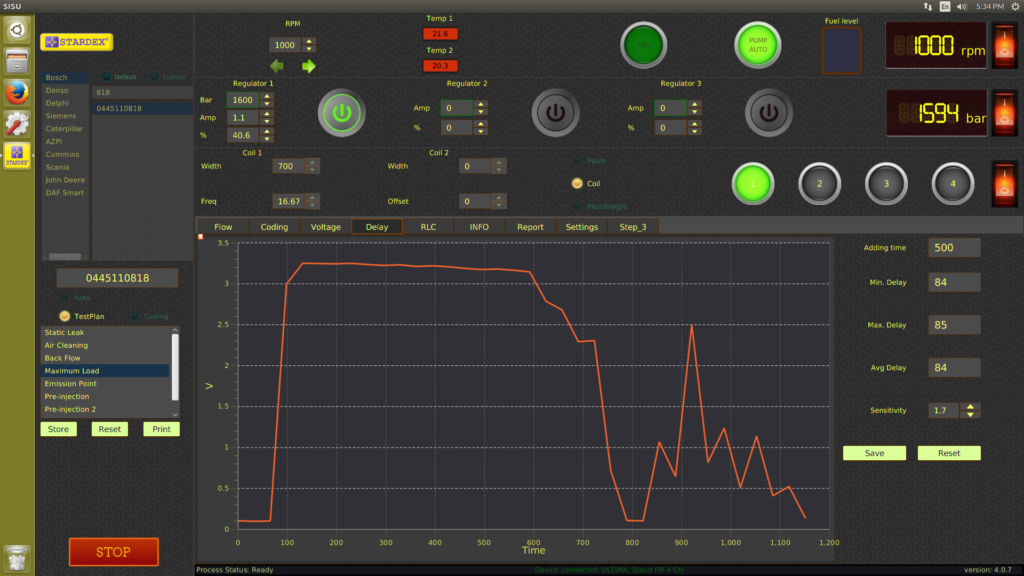Click Save in delay panel
Viewport: 1024px width, 576px height.
point(874,453)
